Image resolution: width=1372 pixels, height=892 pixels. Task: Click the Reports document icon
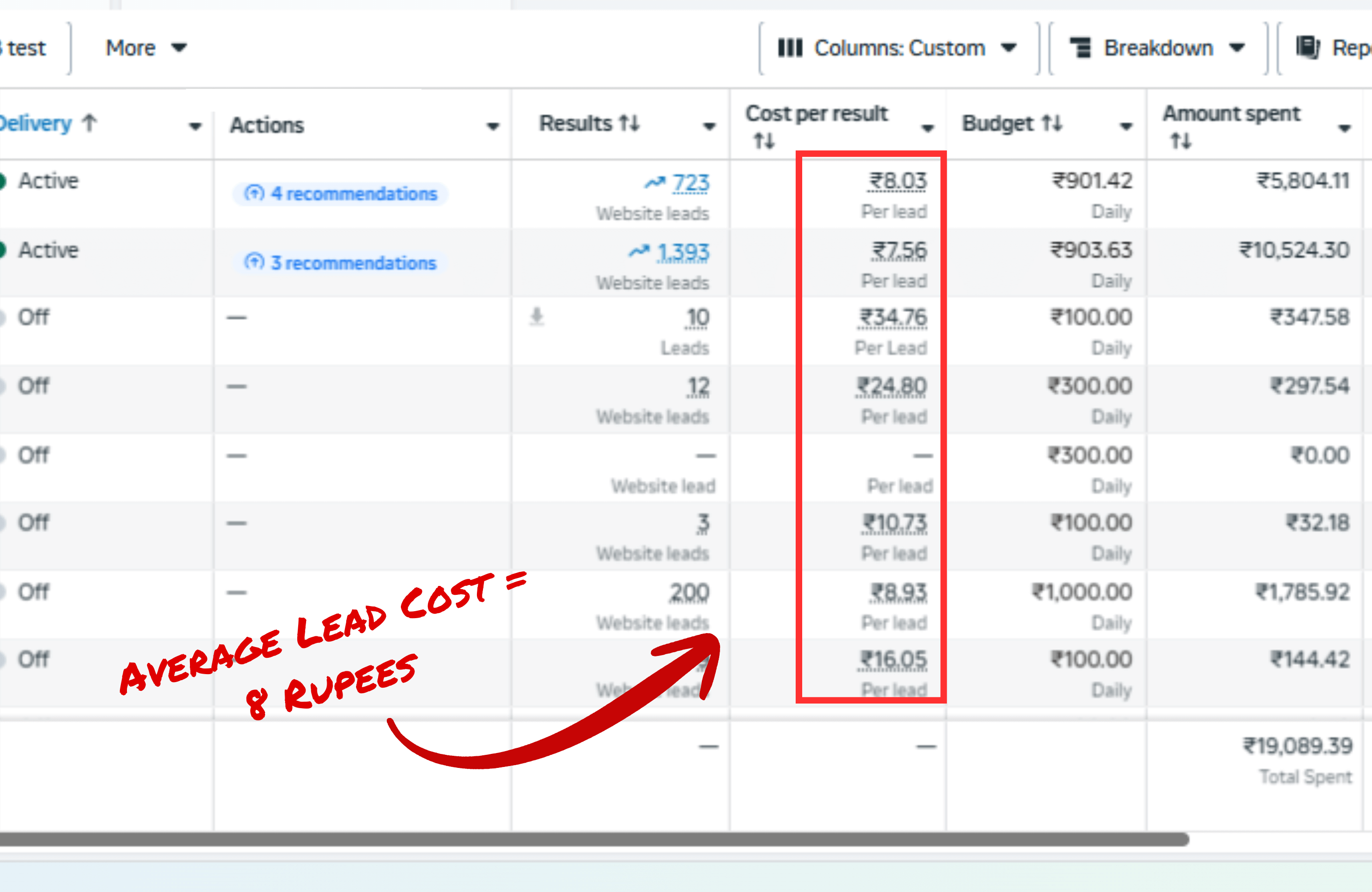coord(1308,47)
